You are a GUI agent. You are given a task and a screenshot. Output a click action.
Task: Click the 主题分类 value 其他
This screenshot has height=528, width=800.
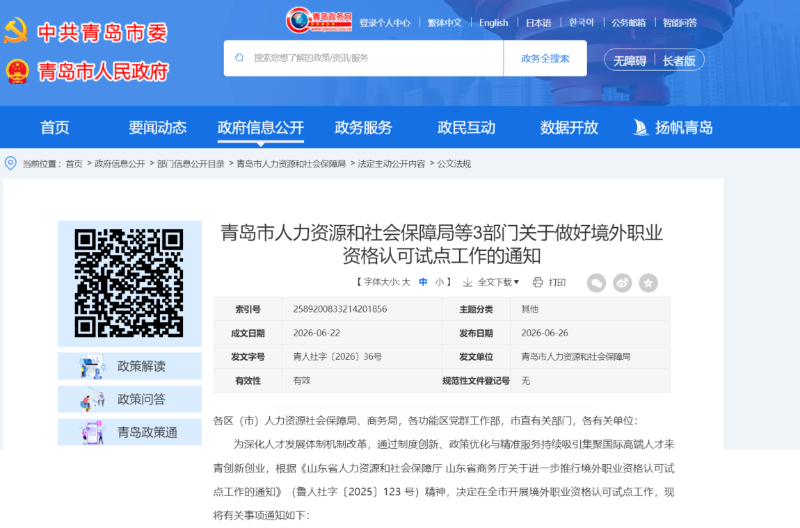[x=530, y=309]
